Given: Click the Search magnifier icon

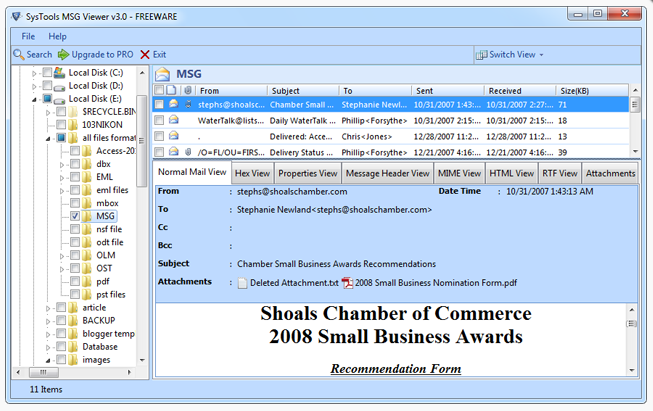Looking at the screenshot, I should (x=18, y=55).
